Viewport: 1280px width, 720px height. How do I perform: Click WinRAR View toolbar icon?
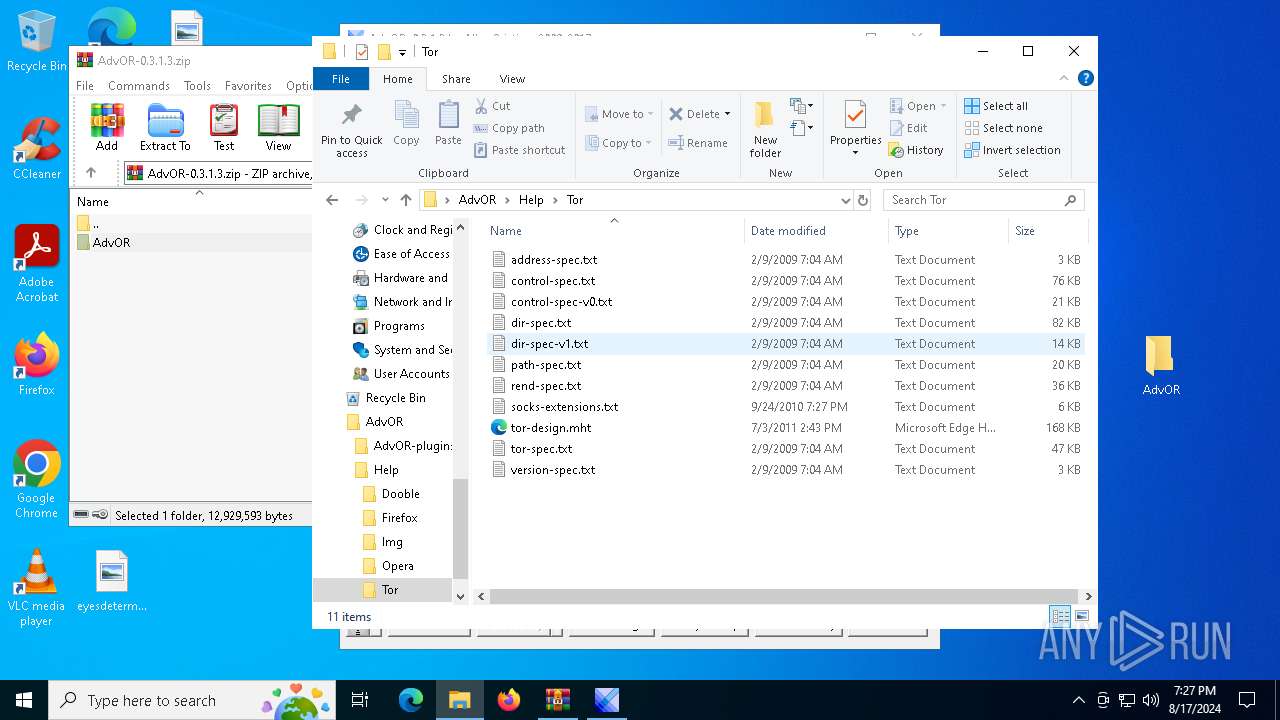pos(278,127)
